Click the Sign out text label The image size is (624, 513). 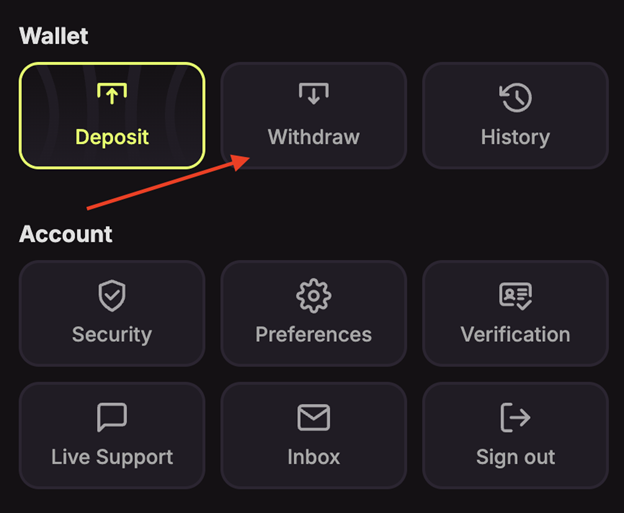[515, 458]
